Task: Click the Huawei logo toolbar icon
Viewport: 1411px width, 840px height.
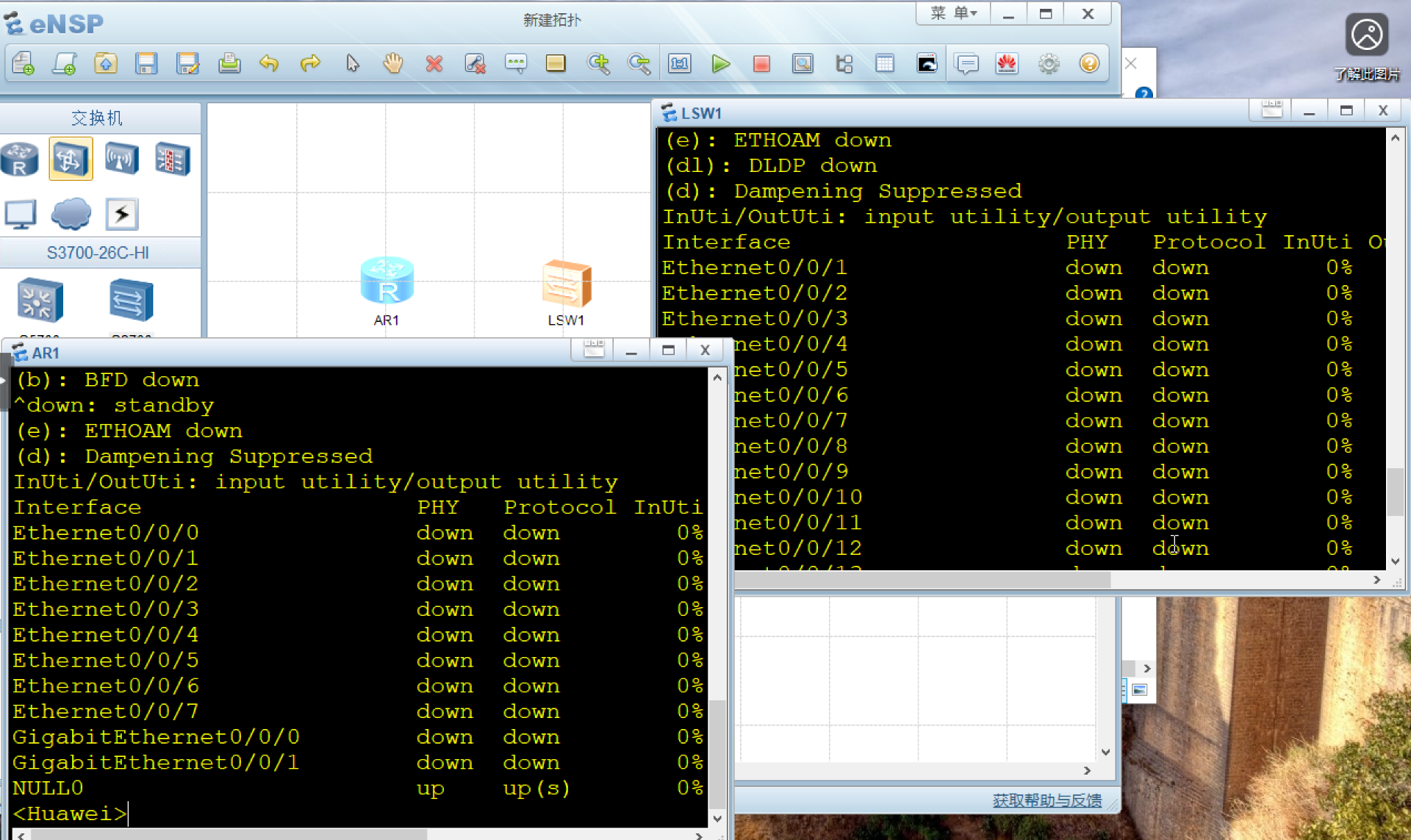Action: (1007, 64)
